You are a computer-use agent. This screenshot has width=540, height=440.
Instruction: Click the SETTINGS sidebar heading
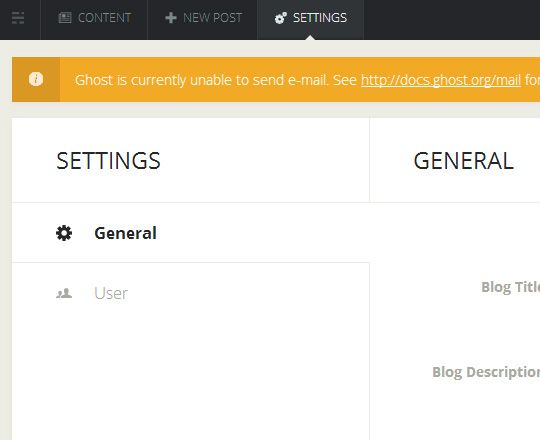click(108, 161)
